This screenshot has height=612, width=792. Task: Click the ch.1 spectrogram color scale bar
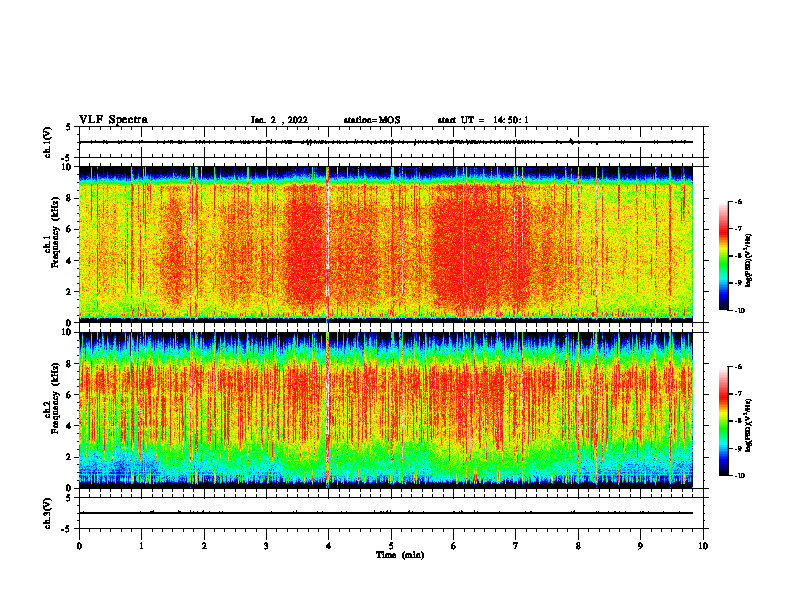coord(723,256)
